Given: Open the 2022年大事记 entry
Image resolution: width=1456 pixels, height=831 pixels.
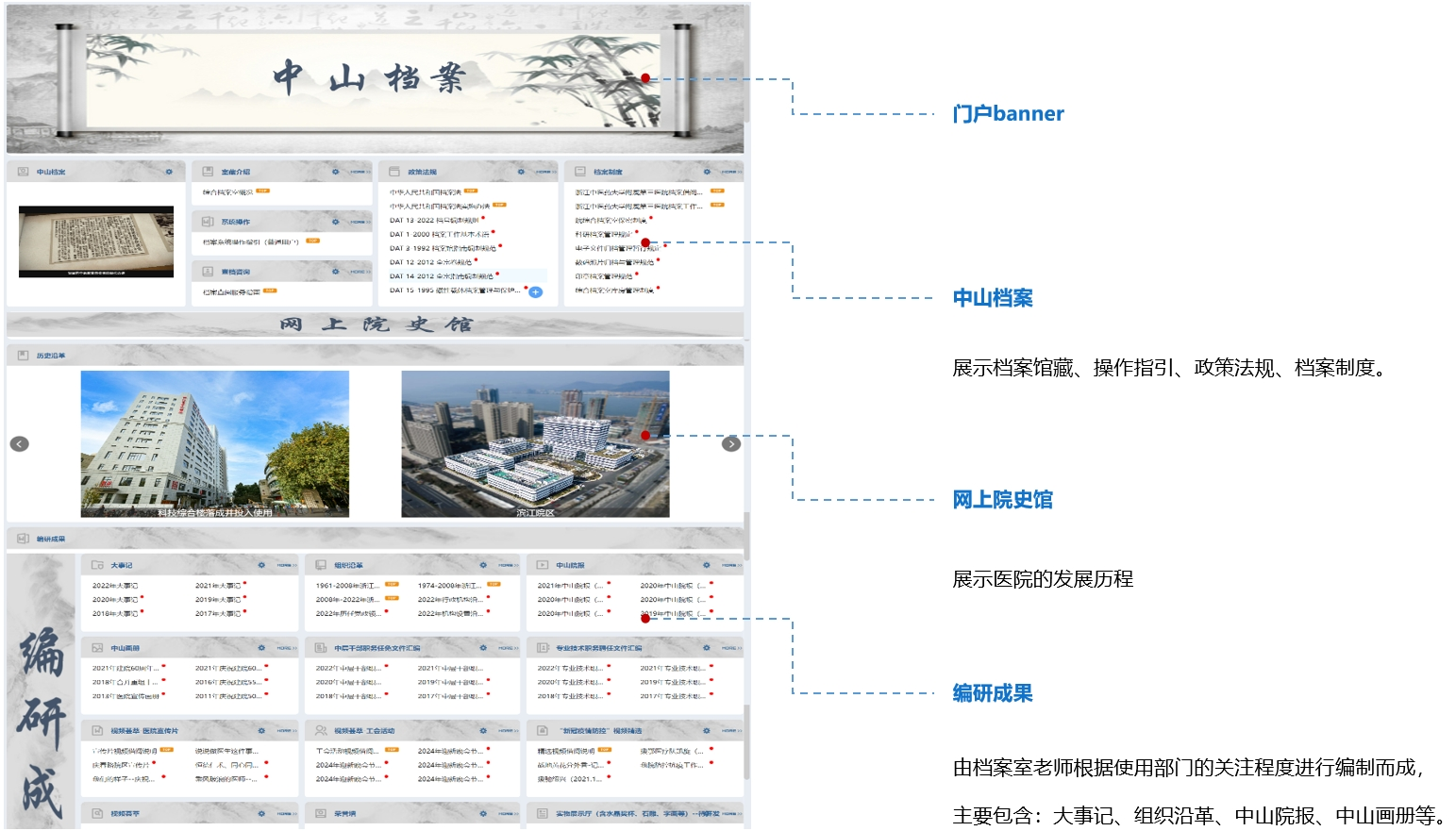Looking at the screenshot, I should tap(115, 586).
